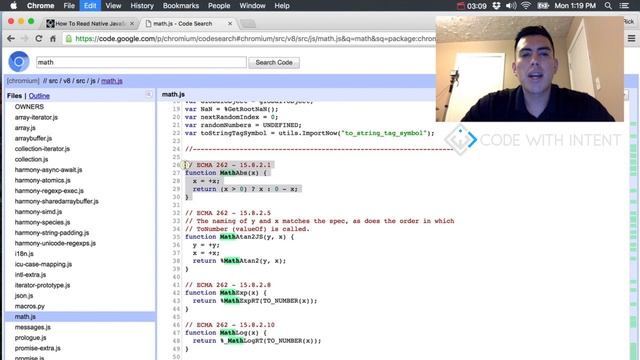
Task: Open harmony-species.js file
Action: coord(42,222)
